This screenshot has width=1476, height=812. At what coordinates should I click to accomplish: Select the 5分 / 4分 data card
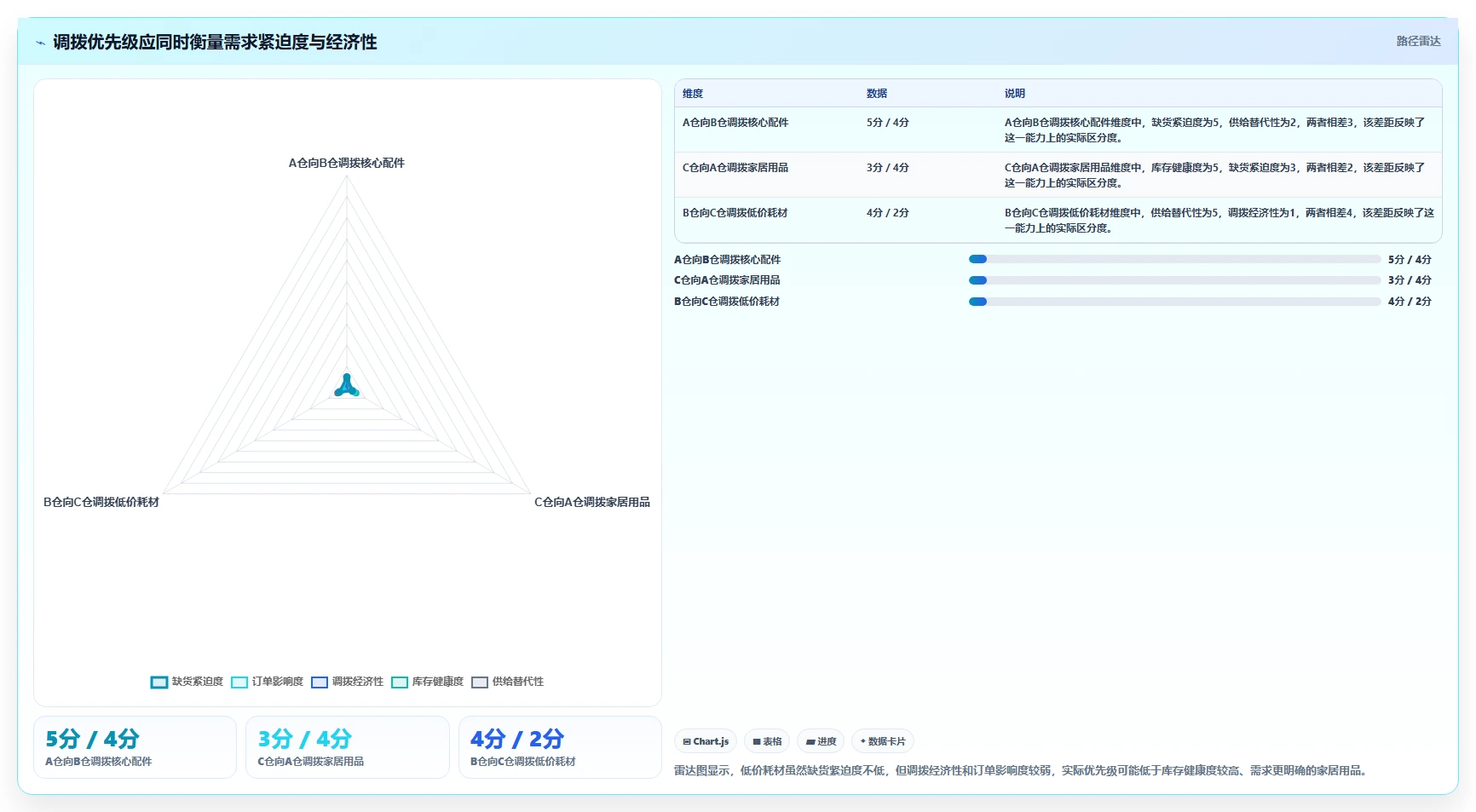click(135, 747)
